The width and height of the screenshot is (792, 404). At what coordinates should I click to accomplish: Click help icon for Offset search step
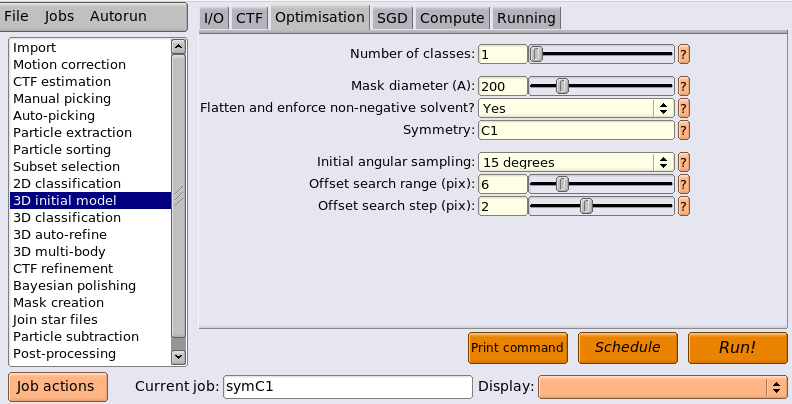point(683,206)
